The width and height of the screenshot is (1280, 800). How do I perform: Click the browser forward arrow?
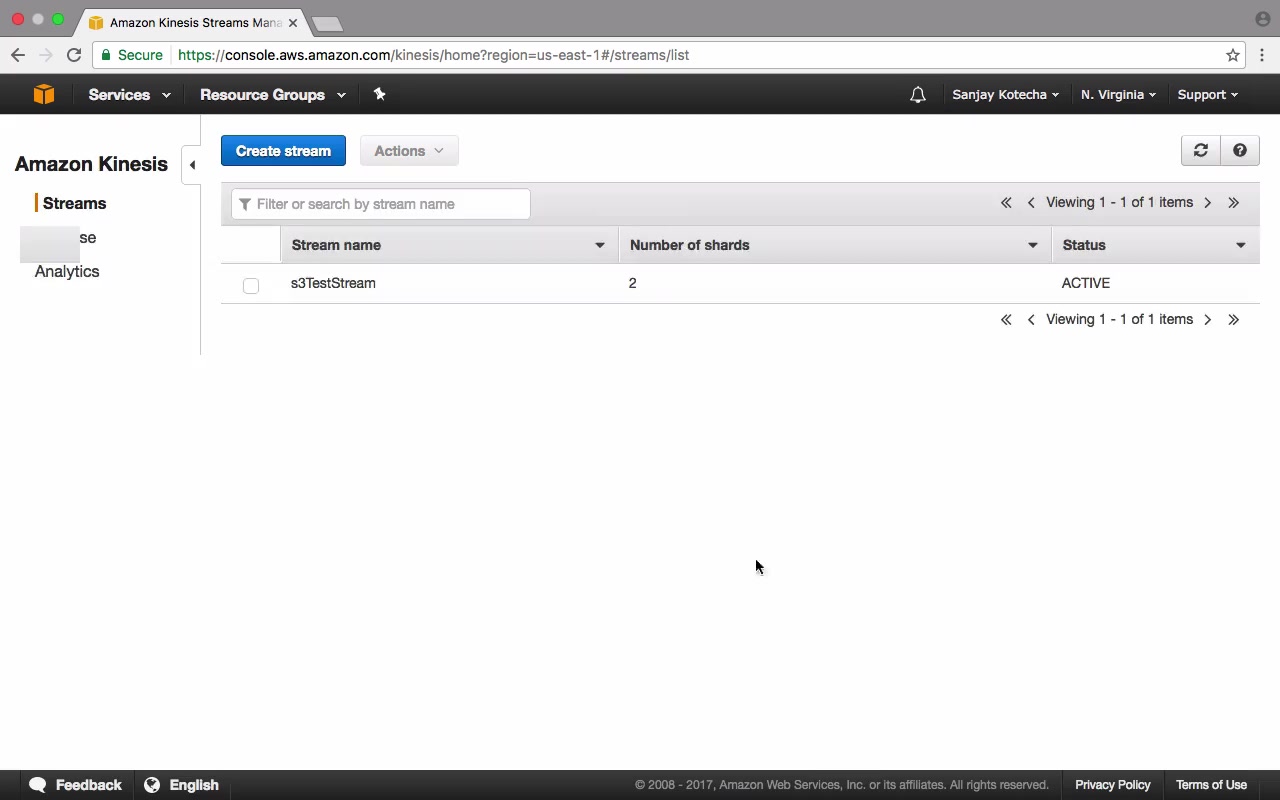(45, 55)
